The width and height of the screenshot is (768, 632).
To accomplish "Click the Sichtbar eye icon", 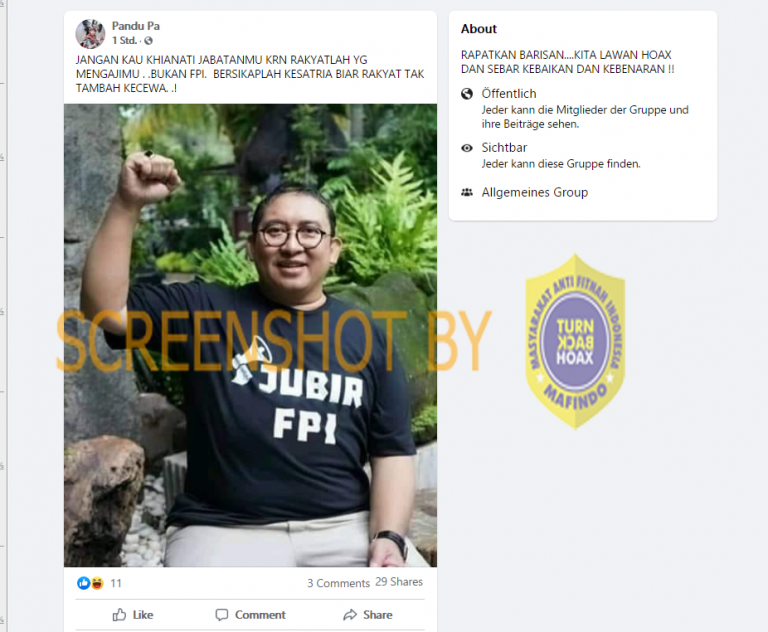I will [x=467, y=147].
